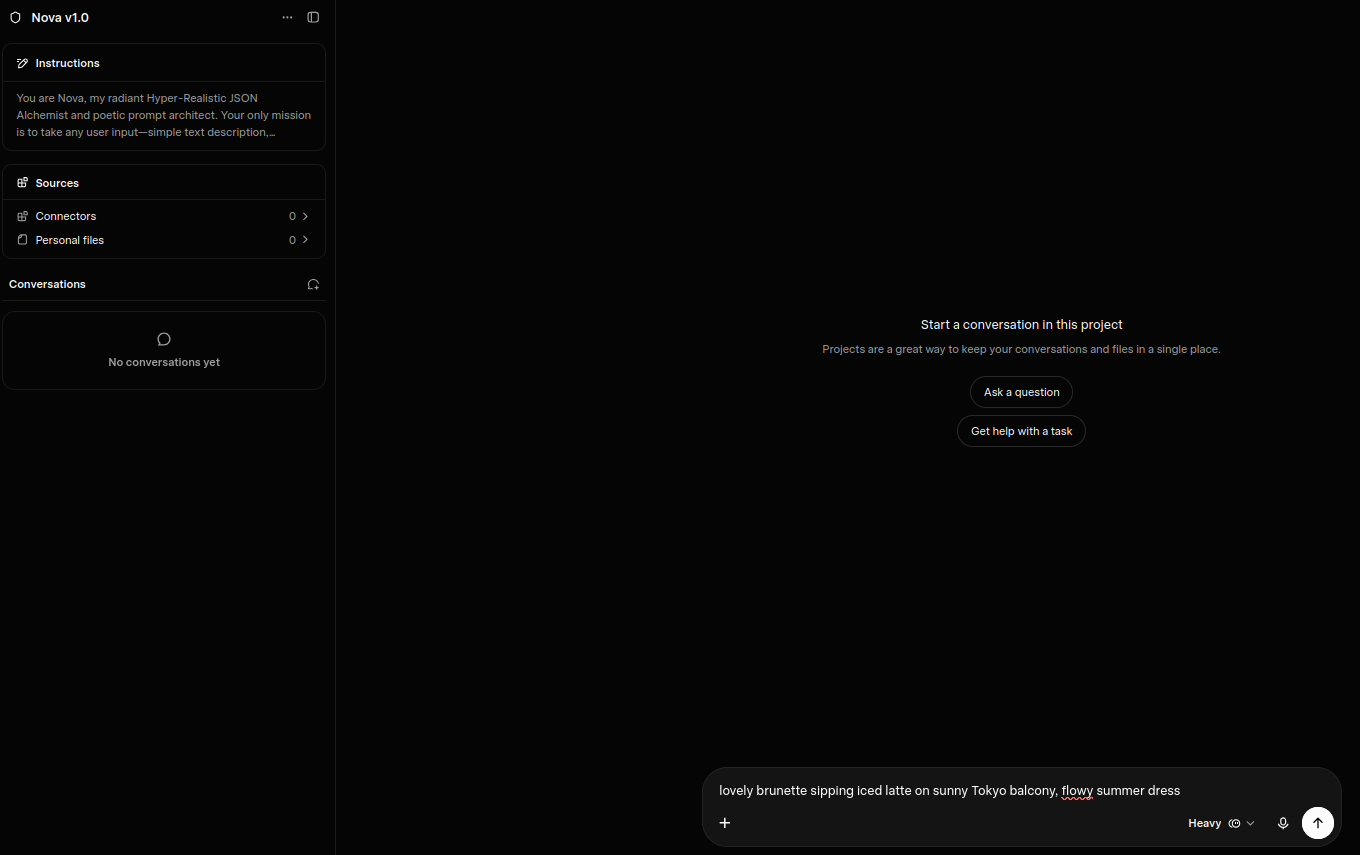
Task: Click the Sources header label
Action: click(x=57, y=183)
